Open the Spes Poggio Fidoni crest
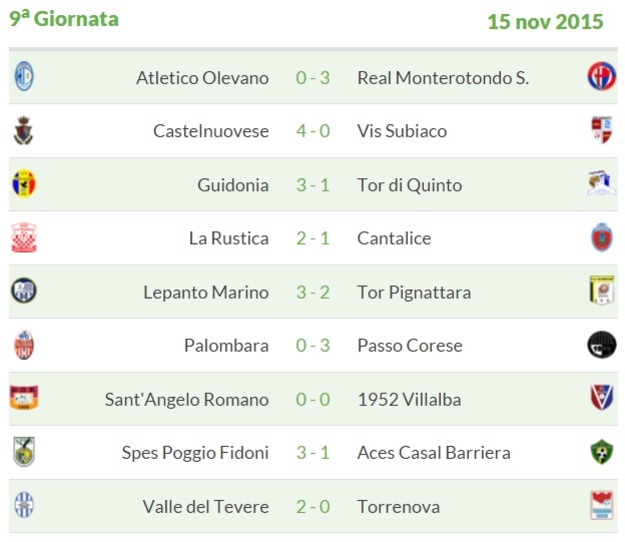 click(24, 452)
